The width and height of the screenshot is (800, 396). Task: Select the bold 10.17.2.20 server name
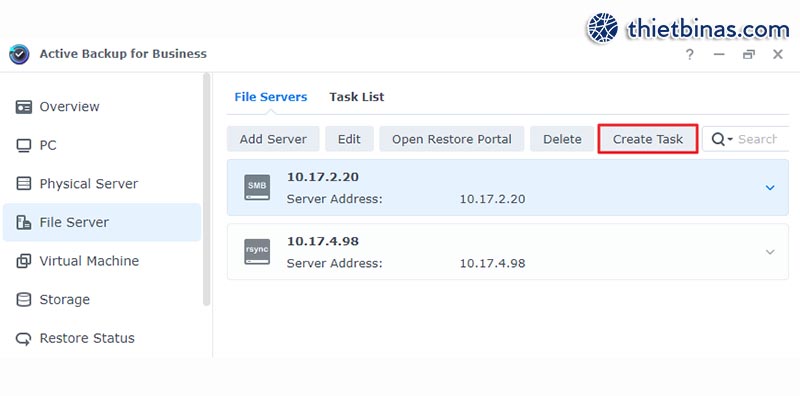(x=322, y=177)
